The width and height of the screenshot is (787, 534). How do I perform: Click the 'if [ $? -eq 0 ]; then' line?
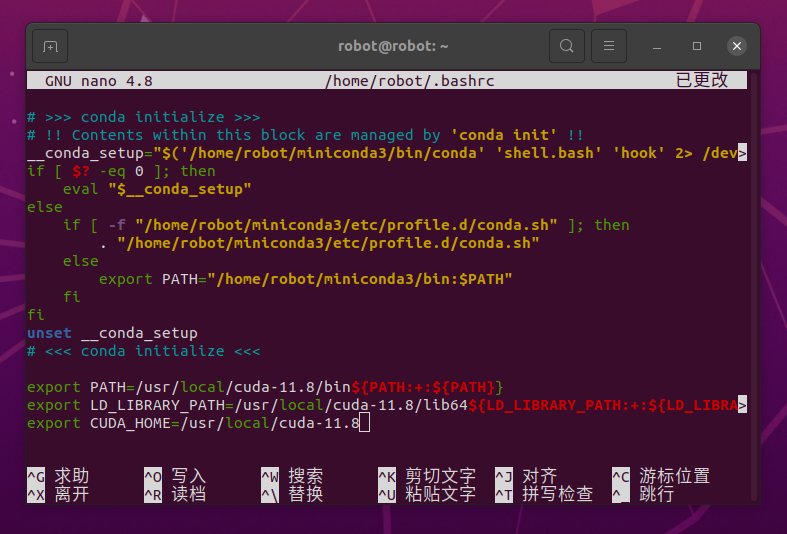(x=121, y=171)
